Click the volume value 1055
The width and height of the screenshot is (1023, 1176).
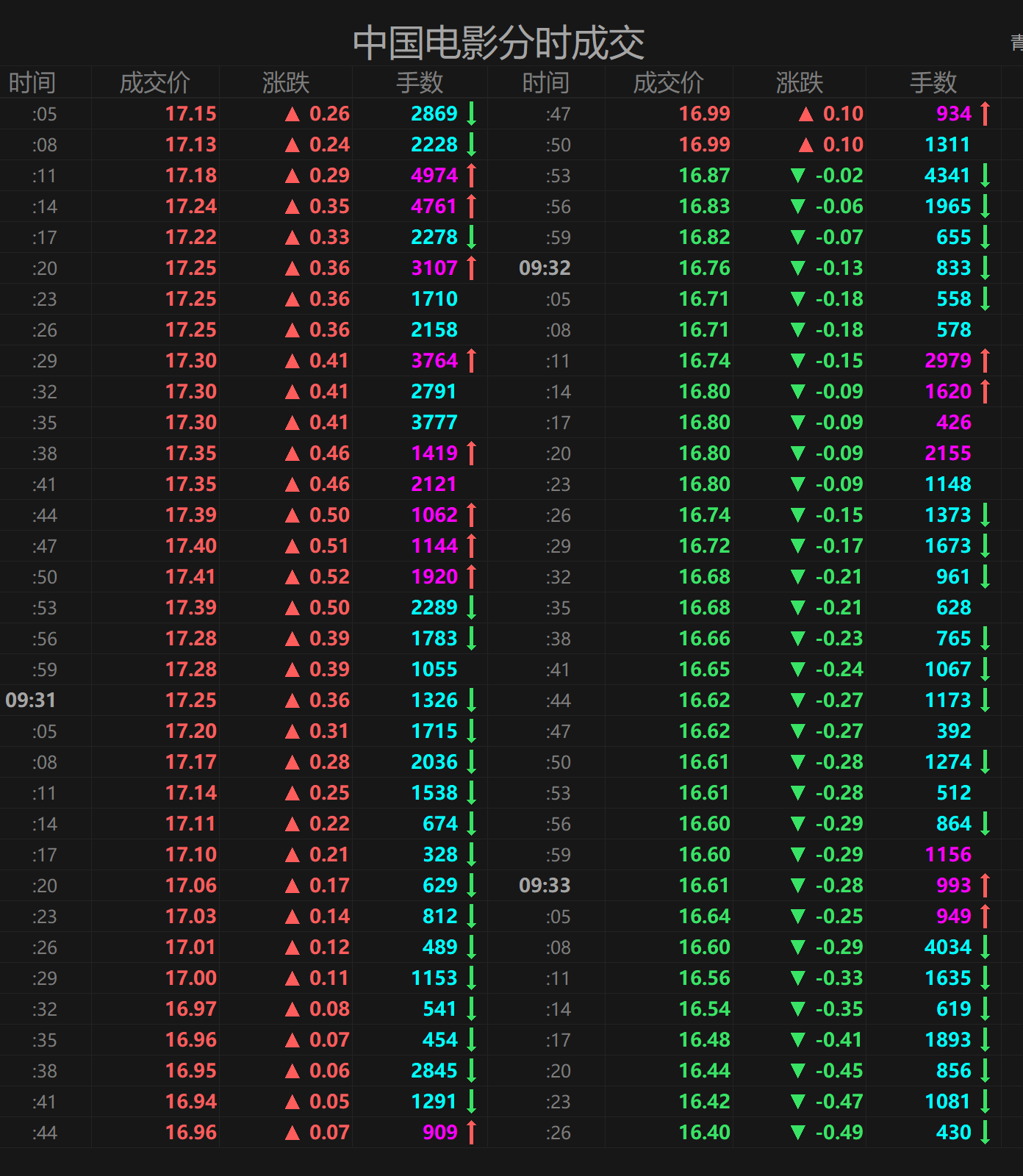[x=434, y=670]
